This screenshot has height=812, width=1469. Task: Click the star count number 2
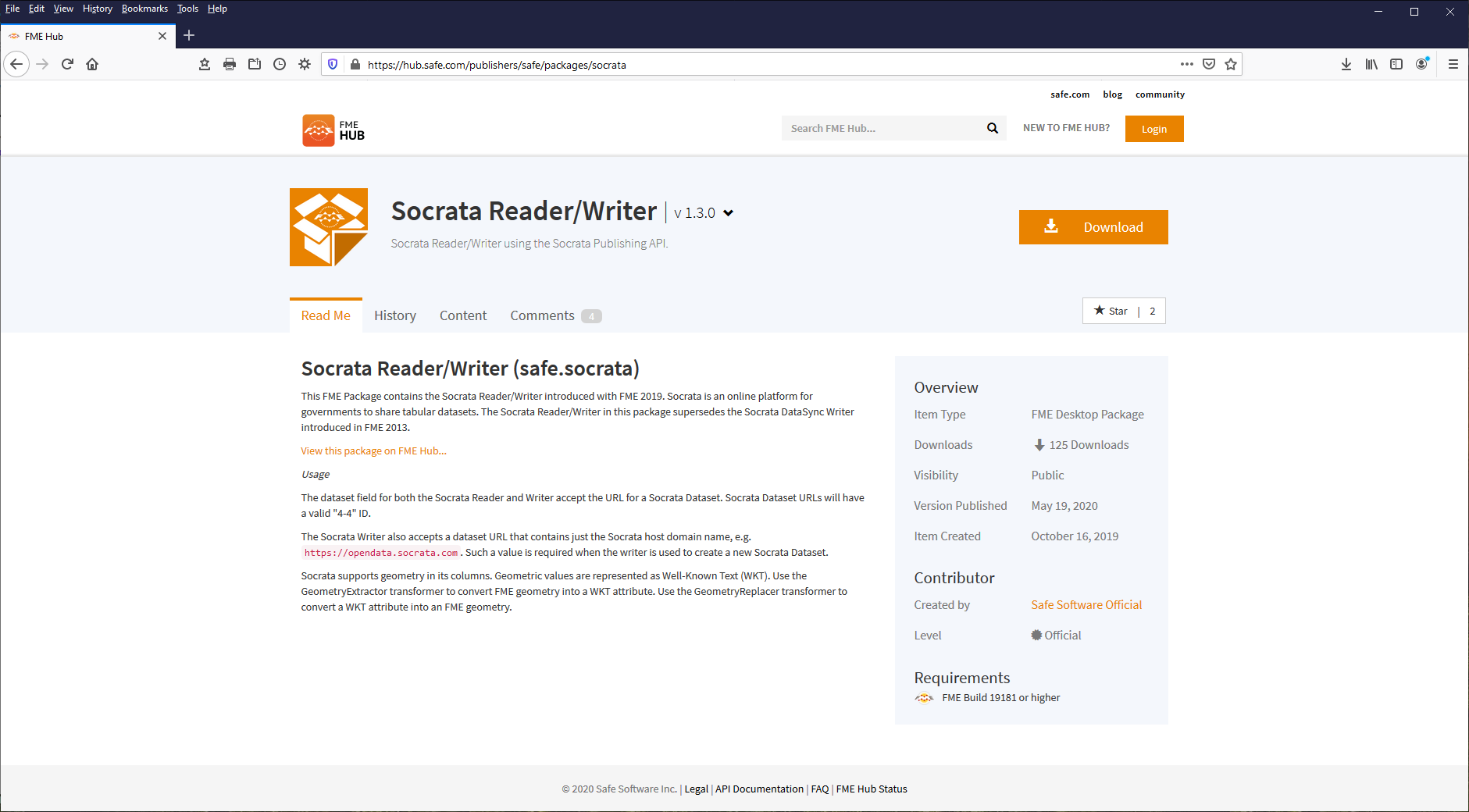(1152, 311)
